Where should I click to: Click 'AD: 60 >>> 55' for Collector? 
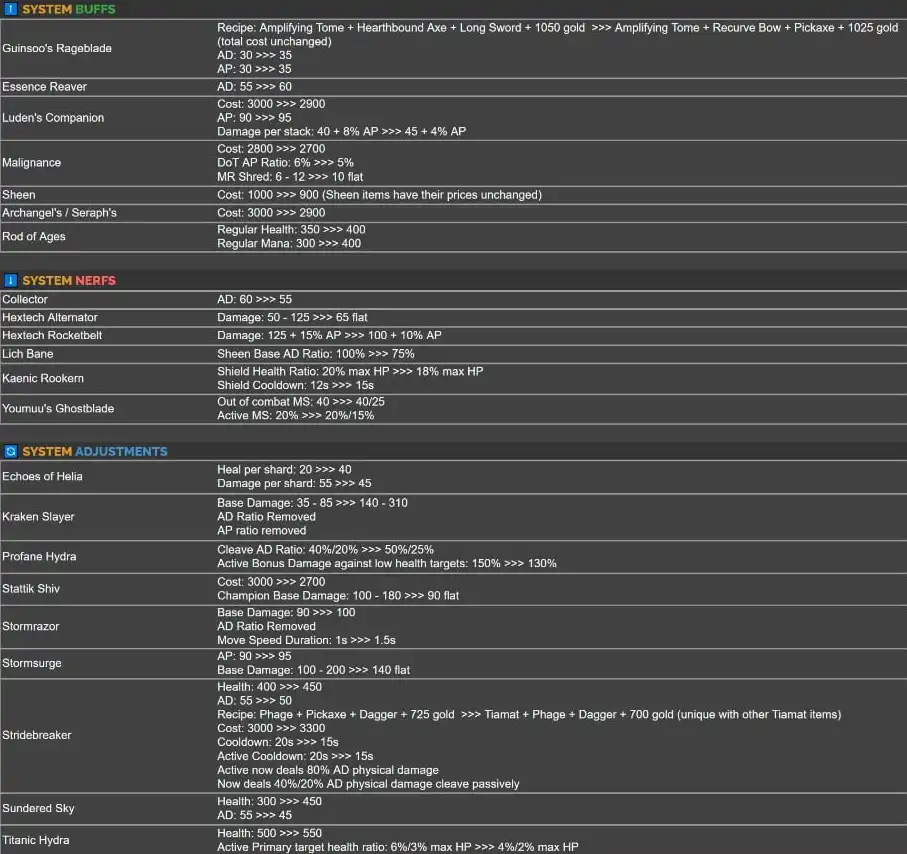click(255, 300)
